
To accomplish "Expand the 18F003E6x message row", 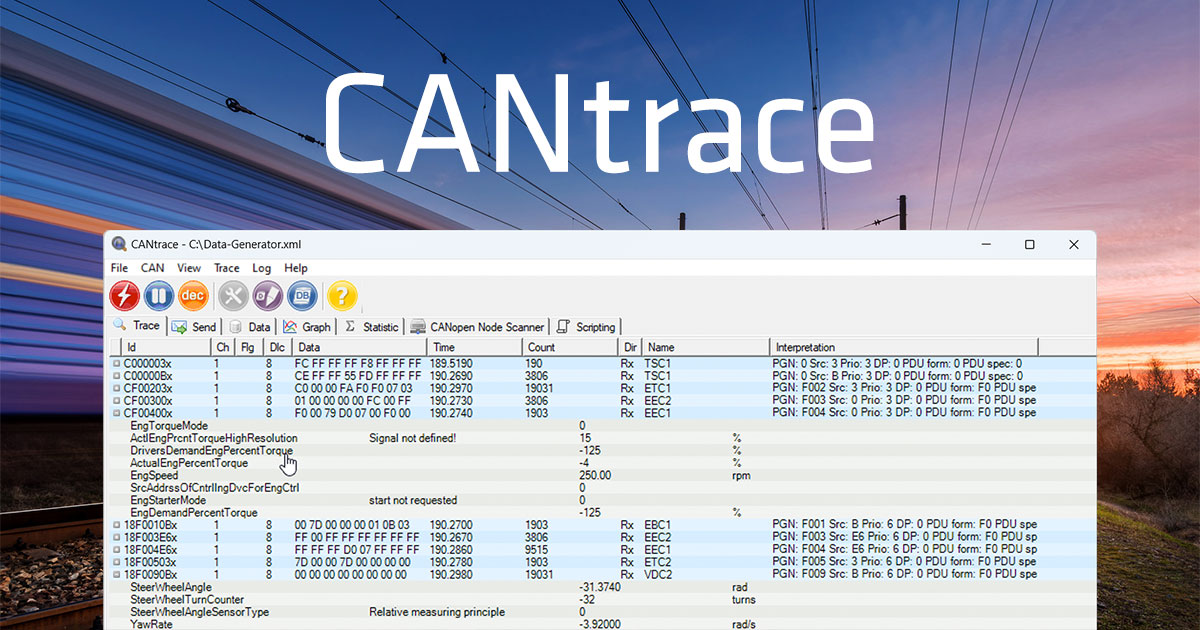I will [116, 537].
